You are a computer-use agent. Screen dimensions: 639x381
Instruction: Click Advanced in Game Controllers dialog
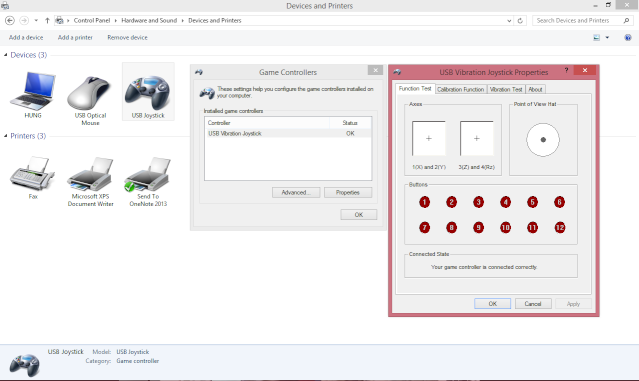click(x=296, y=192)
